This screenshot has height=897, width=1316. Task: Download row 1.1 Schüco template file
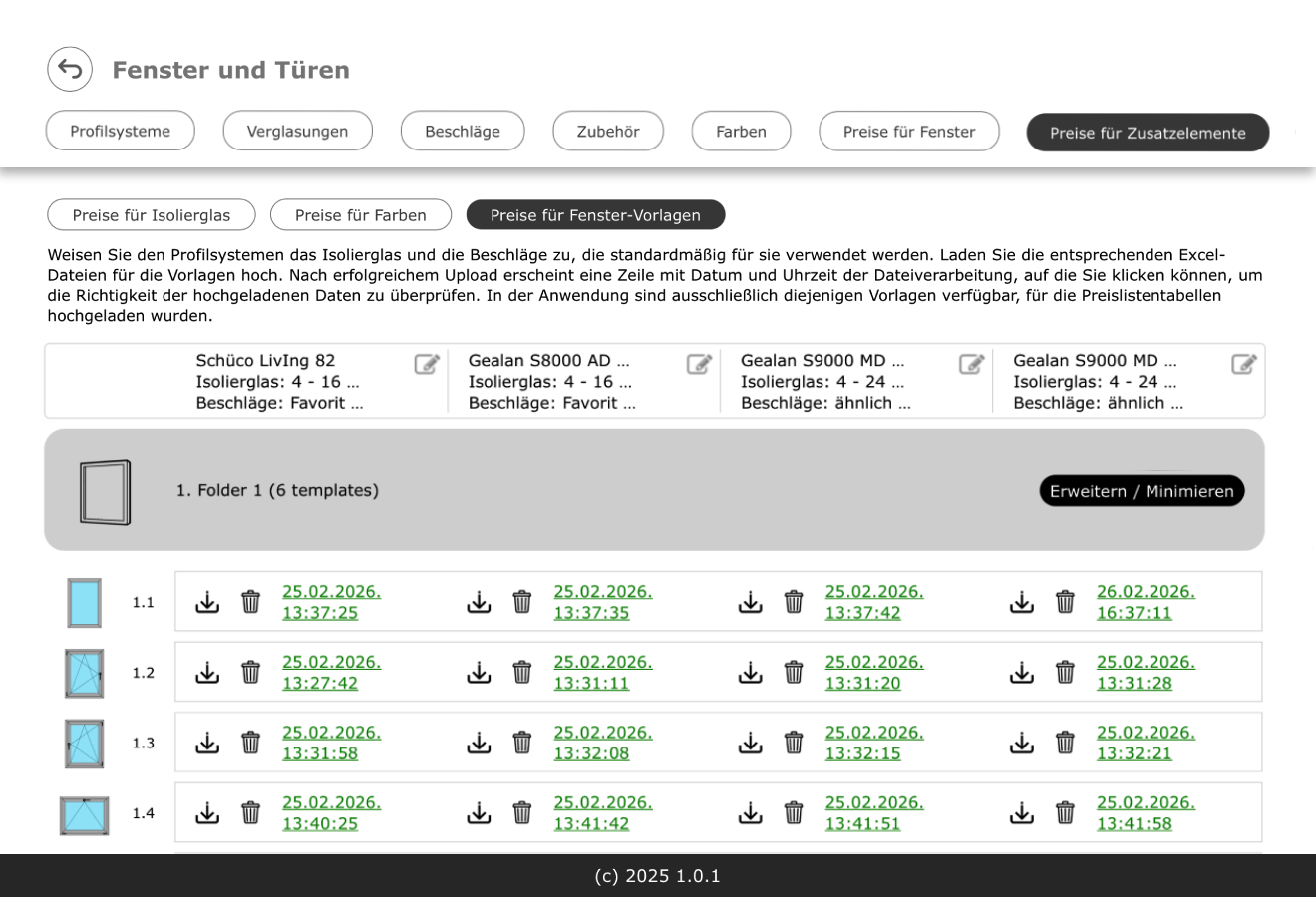(207, 602)
